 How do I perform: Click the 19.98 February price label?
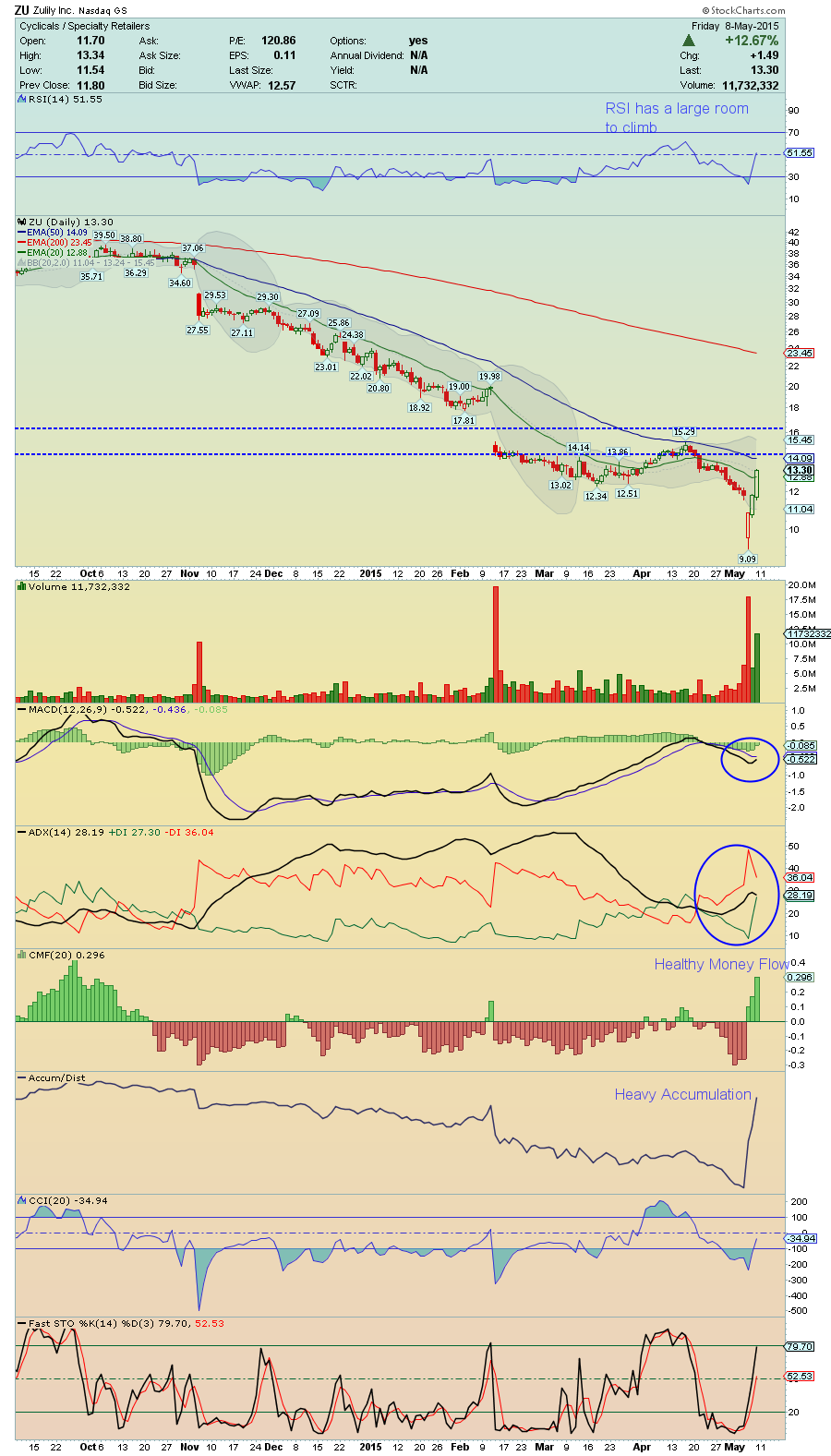[x=489, y=376]
